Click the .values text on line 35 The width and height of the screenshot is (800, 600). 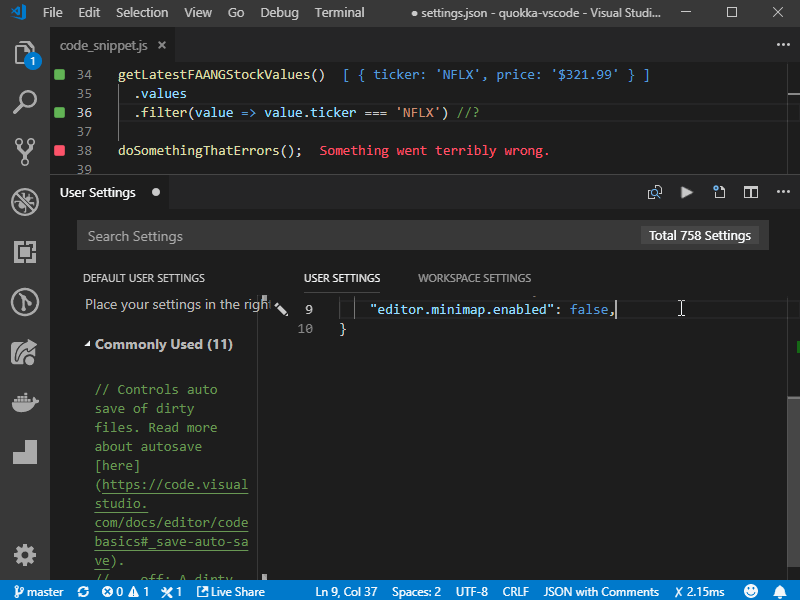coord(160,93)
